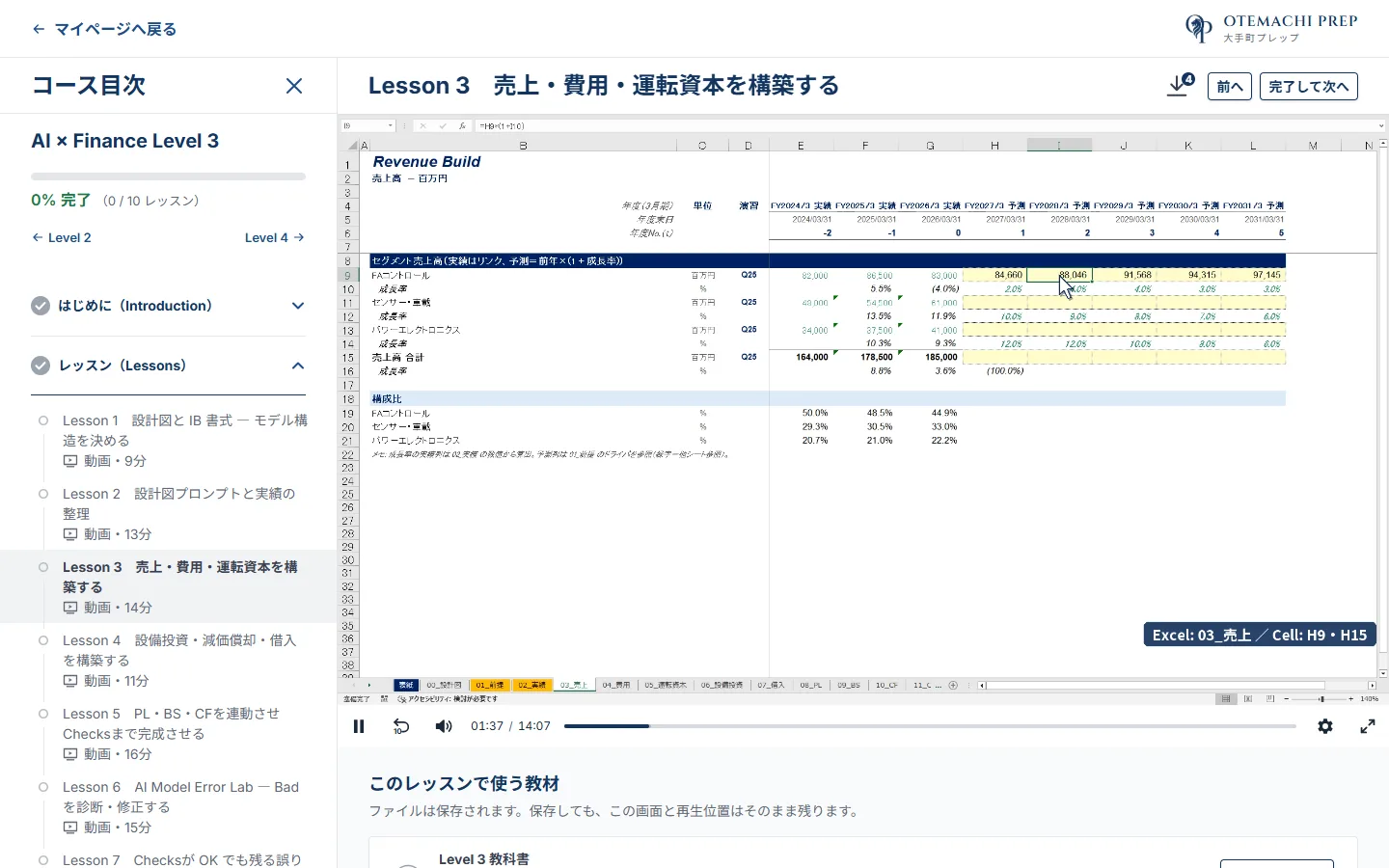The image size is (1389, 868).
Task: Click the 0% 完了 progress bar
Action: [168, 176]
